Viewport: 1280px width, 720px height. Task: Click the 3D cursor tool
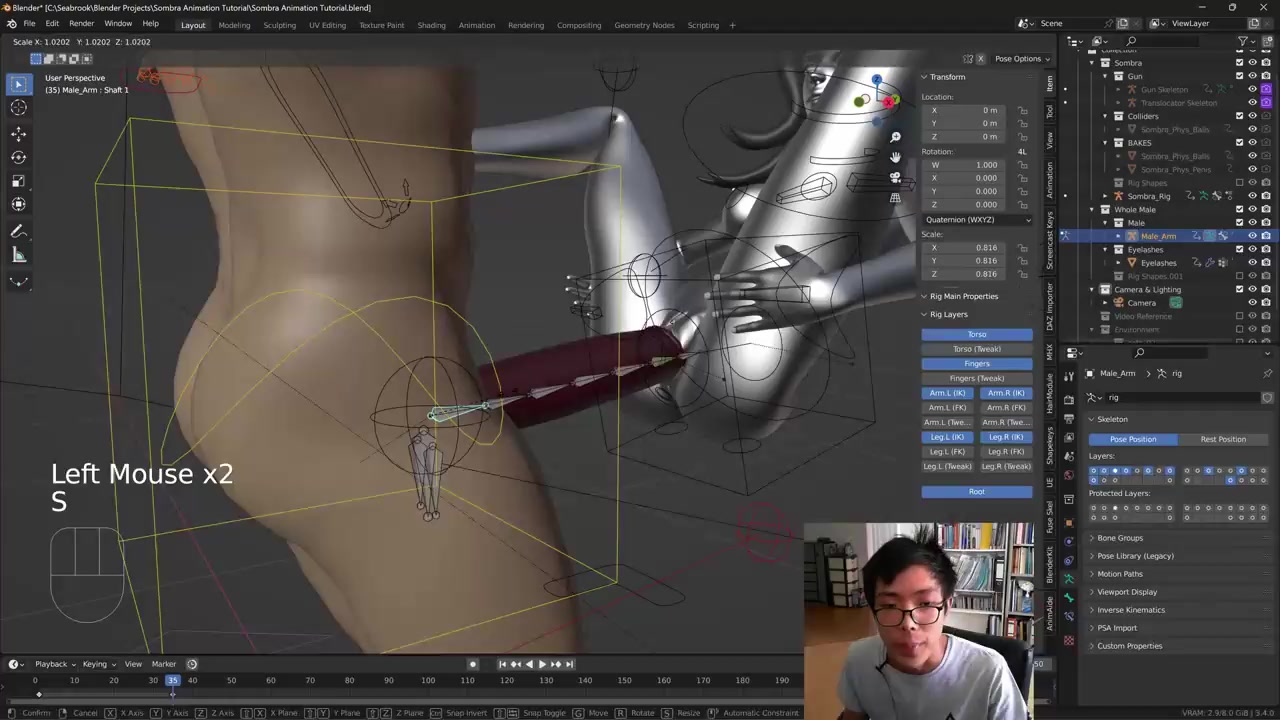[18, 108]
